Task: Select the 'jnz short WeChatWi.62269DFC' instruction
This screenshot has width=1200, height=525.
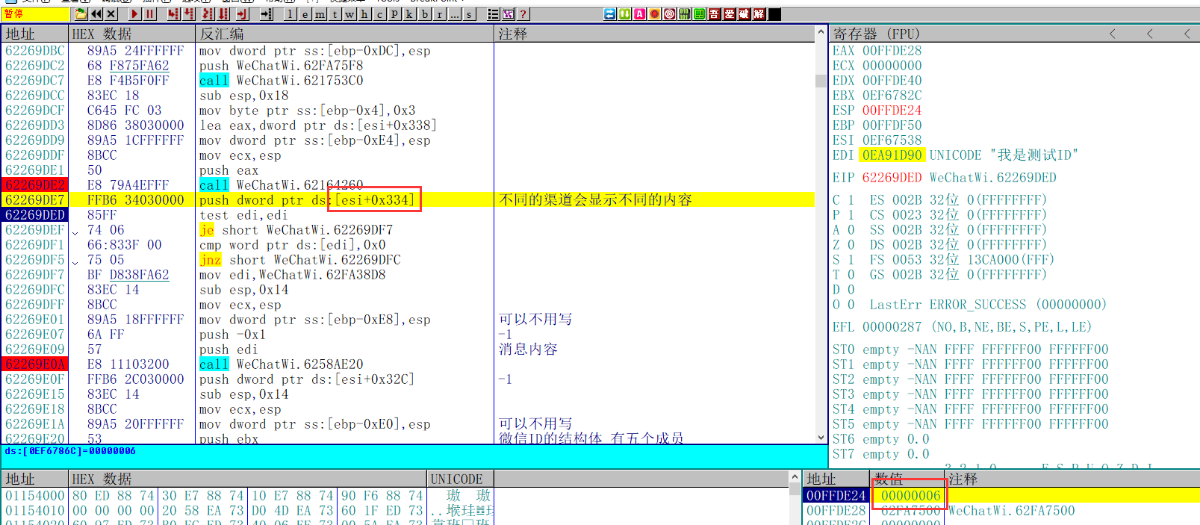Action: (300, 260)
